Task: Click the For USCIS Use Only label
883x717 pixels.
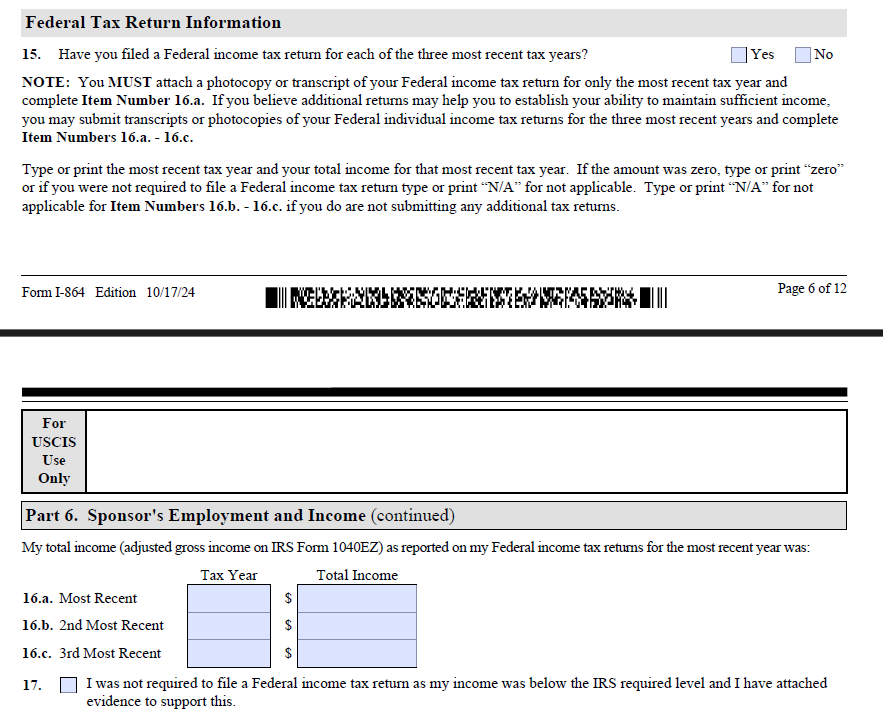Action: pyautogui.click(x=54, y=451)
